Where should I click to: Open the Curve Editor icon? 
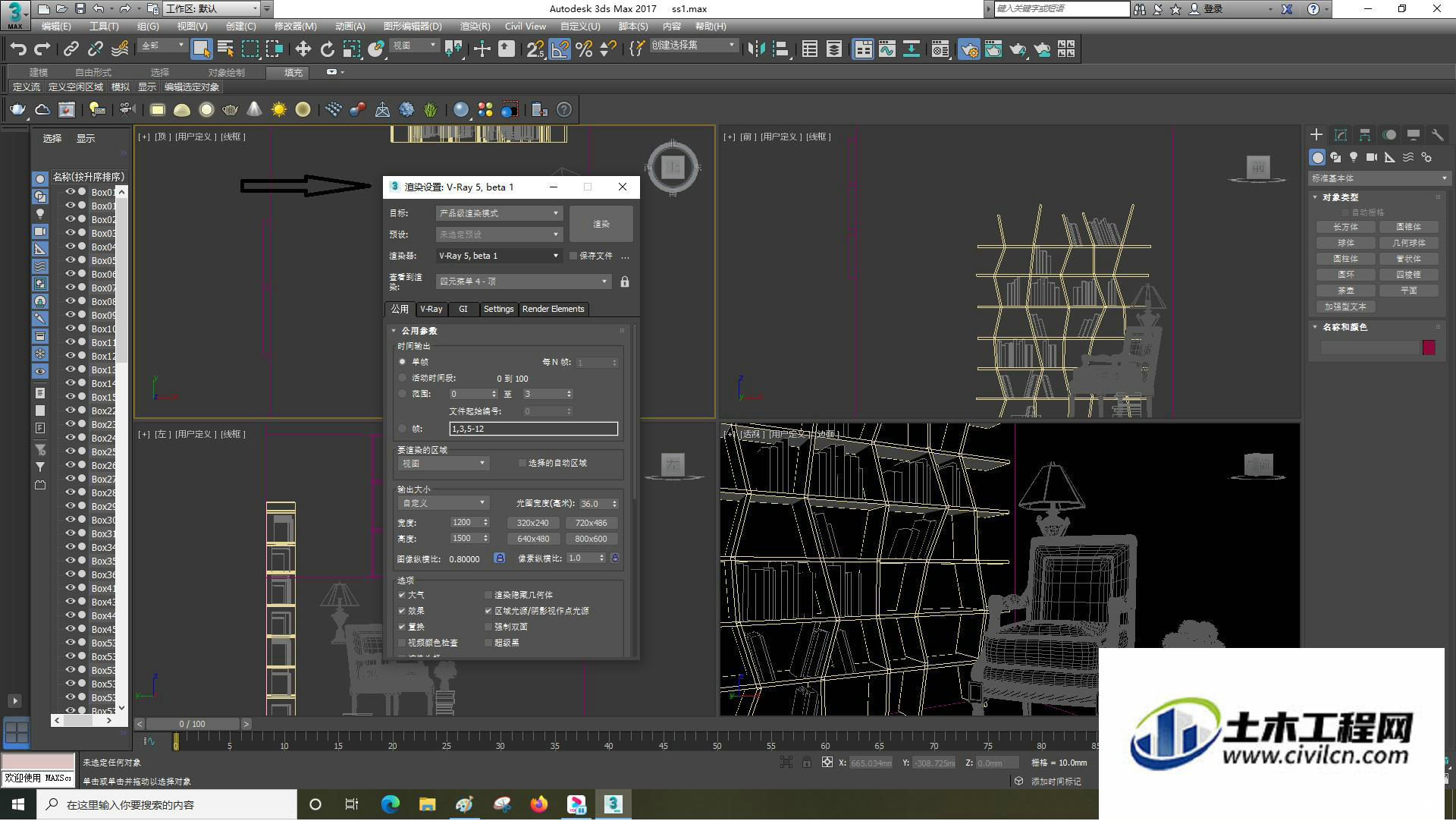[x=886, y=49]
